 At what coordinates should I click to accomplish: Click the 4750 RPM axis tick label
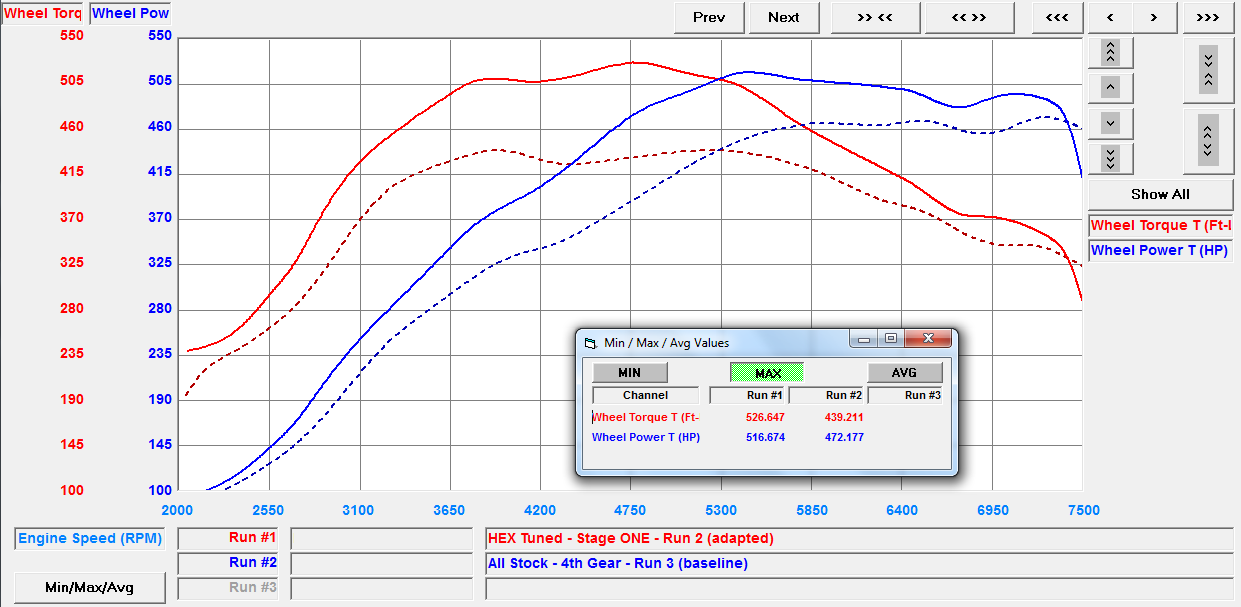631,510
